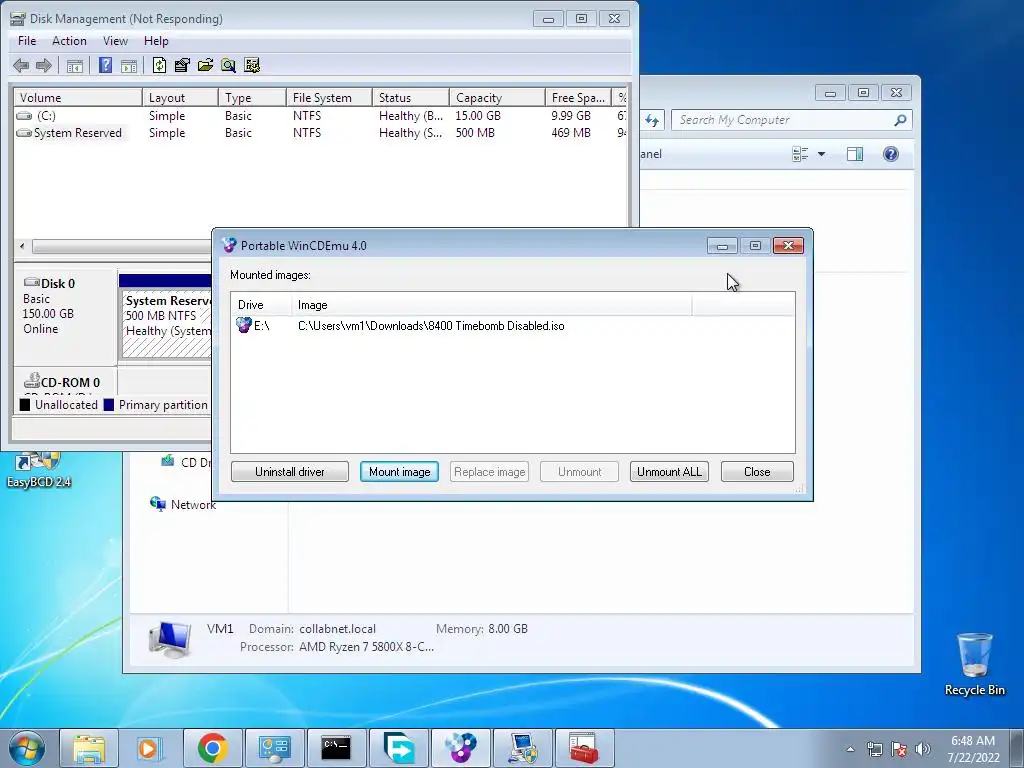Select the (C:) volume row
Screen dimensions: 1024x768
[x=320, y=116]
